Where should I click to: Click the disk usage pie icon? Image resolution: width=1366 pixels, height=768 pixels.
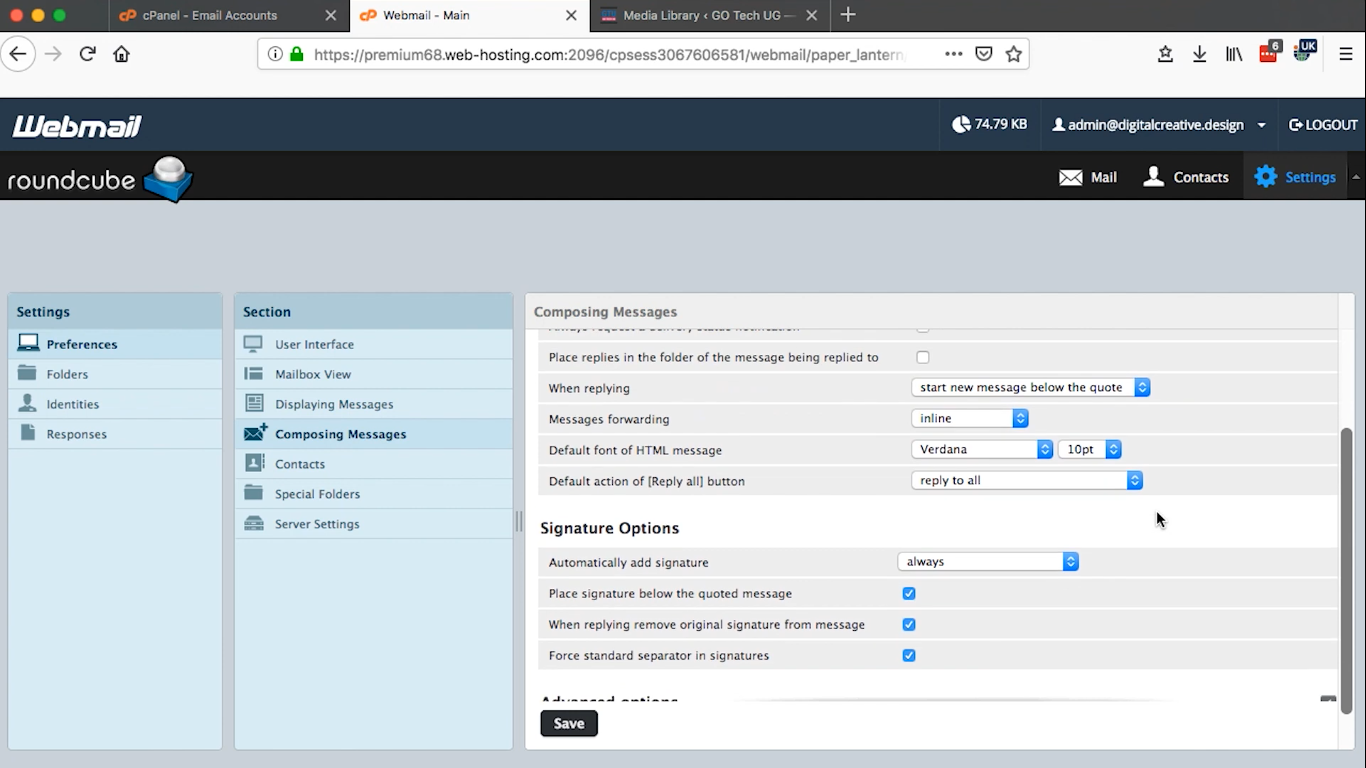[961, 125]
